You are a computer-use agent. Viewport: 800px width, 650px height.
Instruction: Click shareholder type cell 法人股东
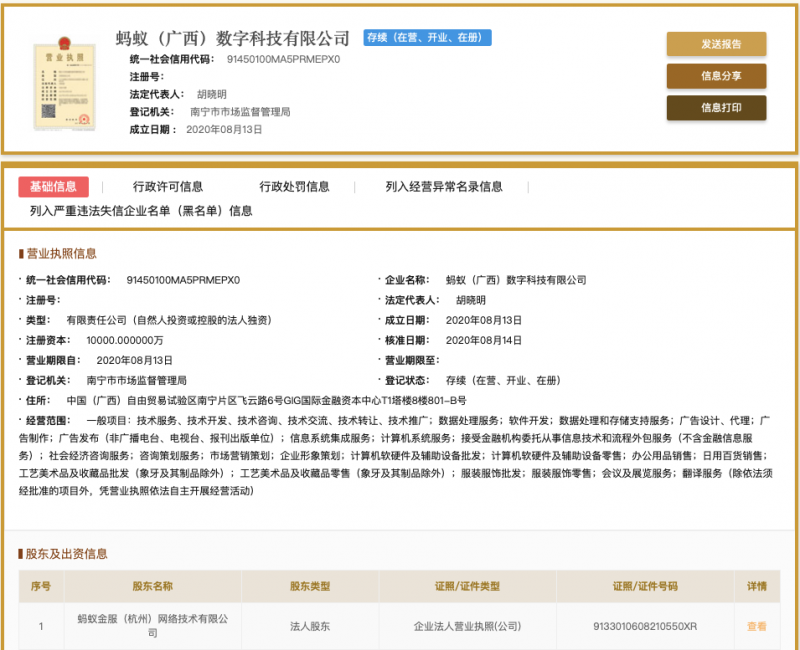[310, 627]
